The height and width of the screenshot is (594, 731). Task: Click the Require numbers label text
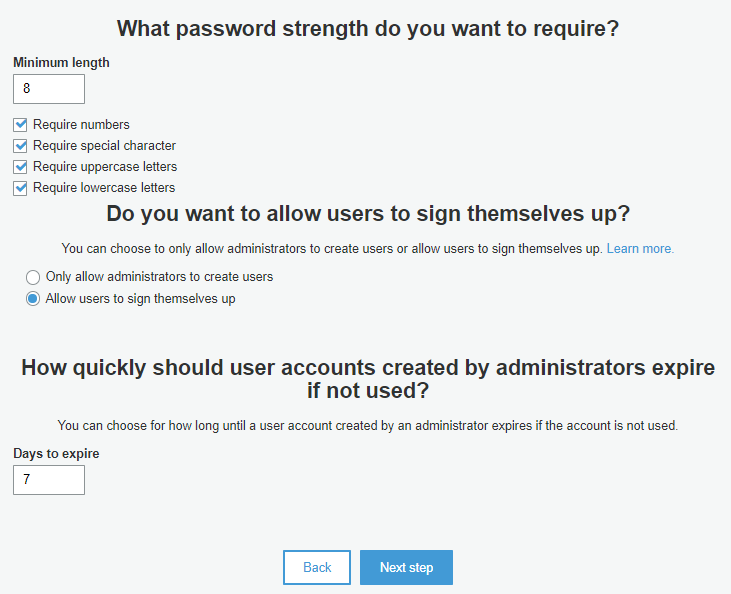pyautogui.click(x=81, y=125)
